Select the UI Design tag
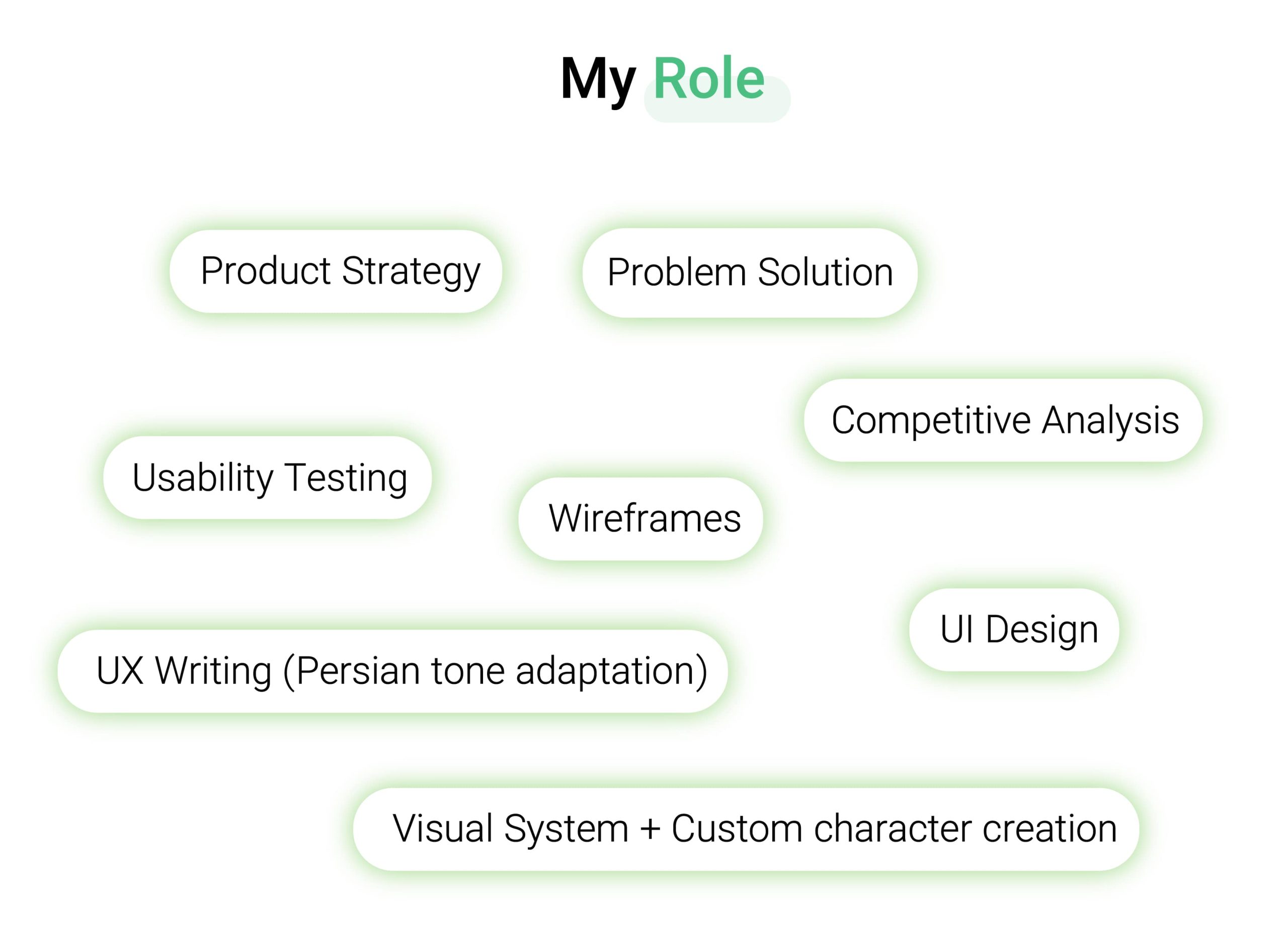The width and height of the screenshot is (1288, 950). [x=1014, y=630]
